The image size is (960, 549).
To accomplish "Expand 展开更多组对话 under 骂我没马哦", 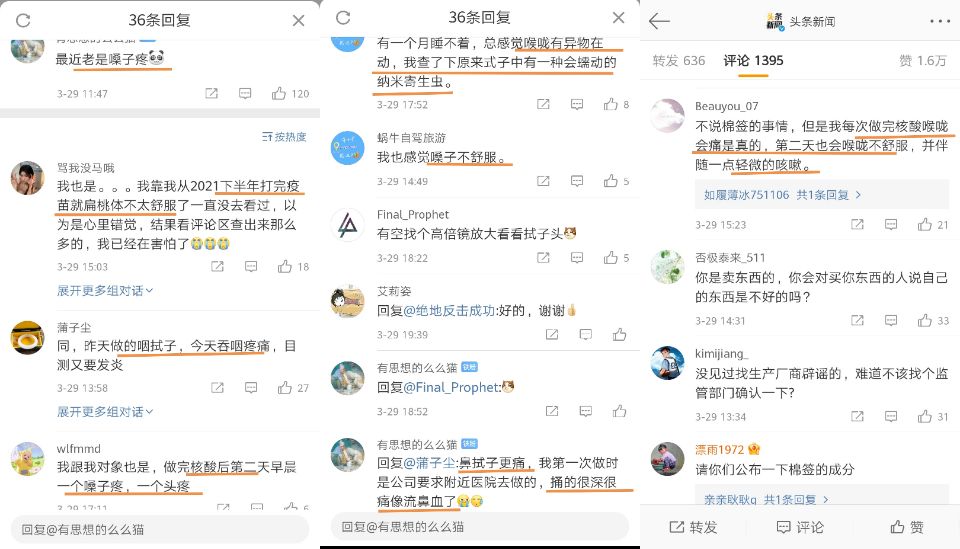I will 105,291.
